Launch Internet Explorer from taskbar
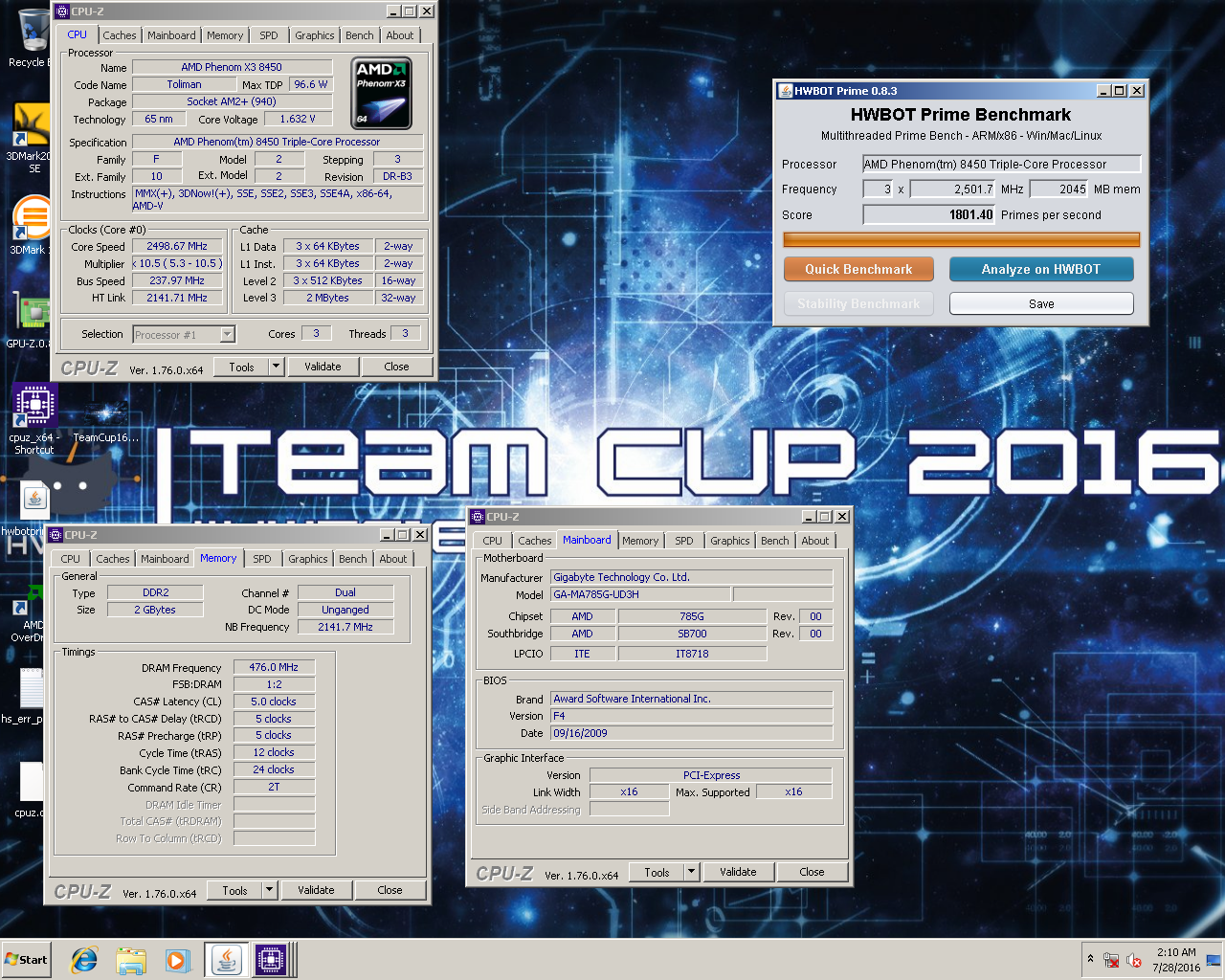This screenshot has height=980, width=1225. click(84, 960)
